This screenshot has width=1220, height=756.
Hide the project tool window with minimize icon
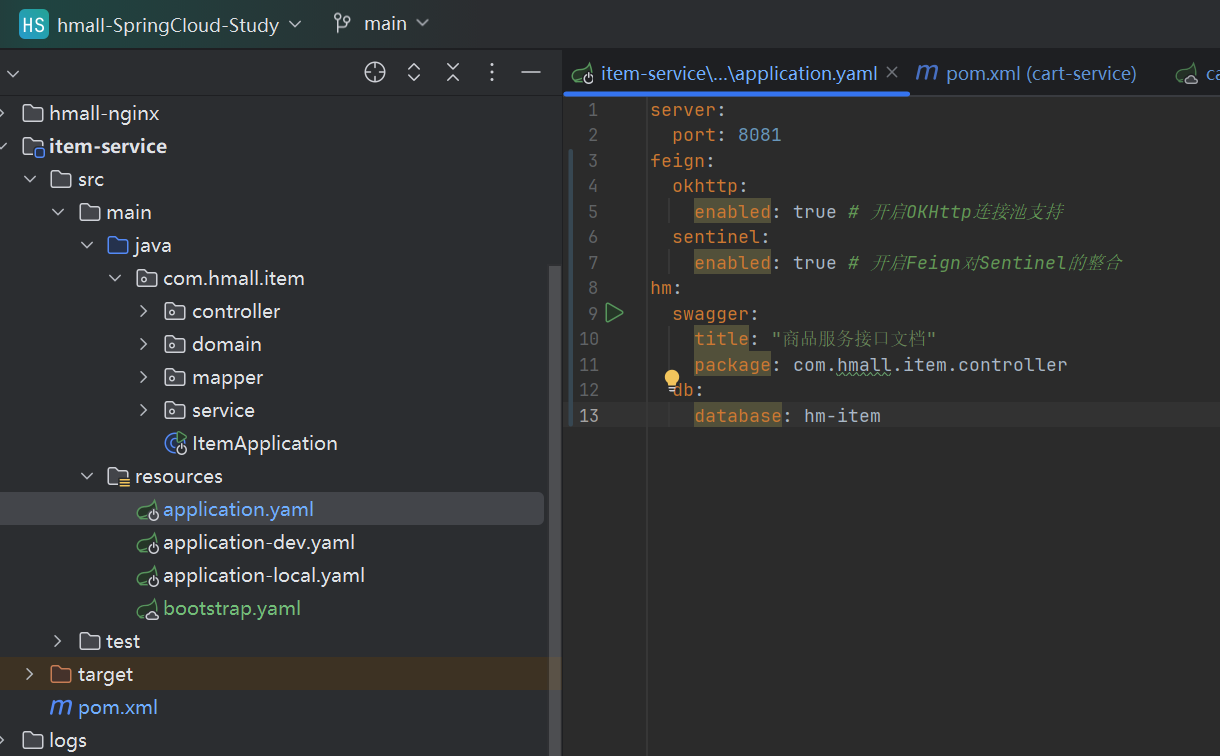531,72
